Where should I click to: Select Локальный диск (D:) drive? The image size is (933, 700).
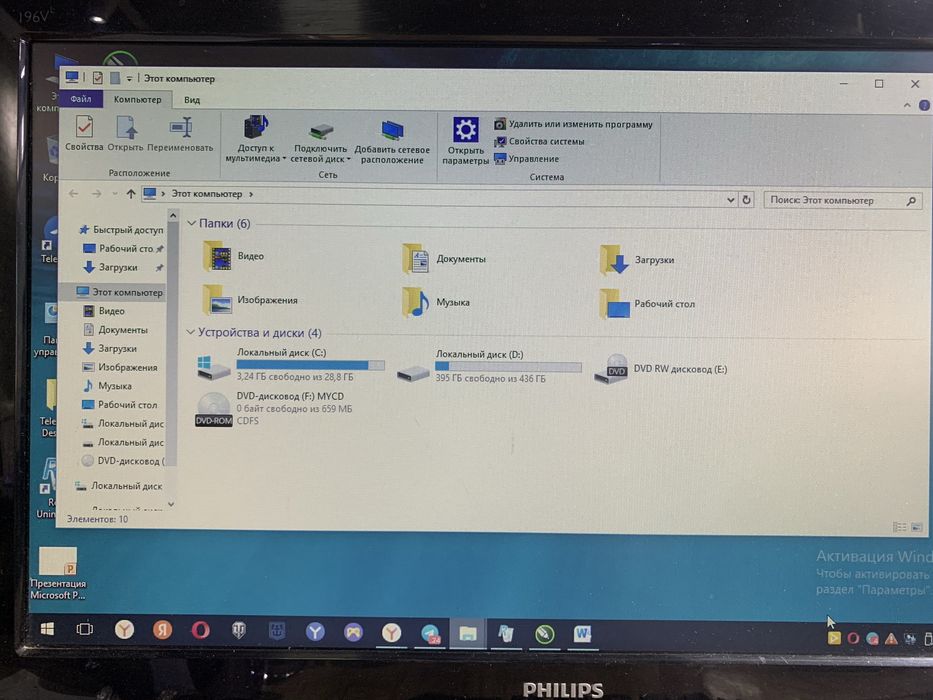coord(490,366)
